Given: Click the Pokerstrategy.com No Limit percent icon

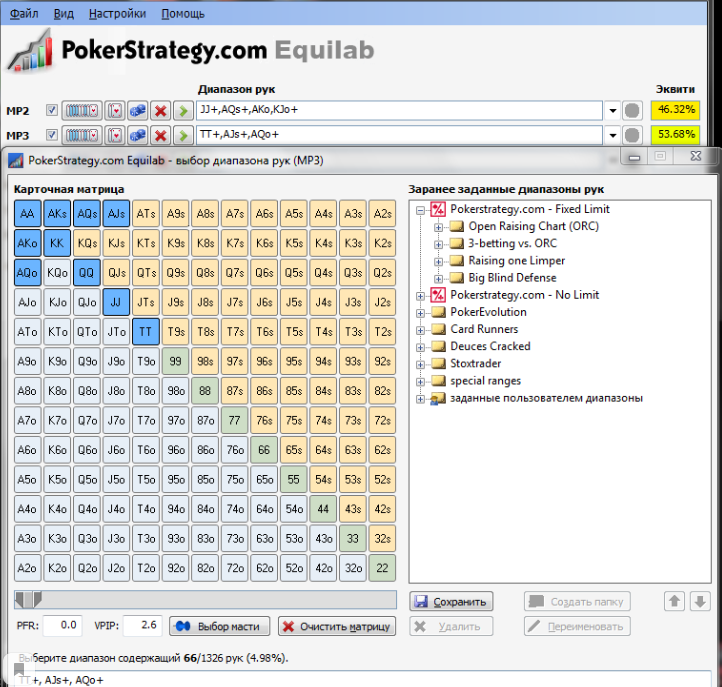Looking at the screenshot, I should [x=438, y=295].
